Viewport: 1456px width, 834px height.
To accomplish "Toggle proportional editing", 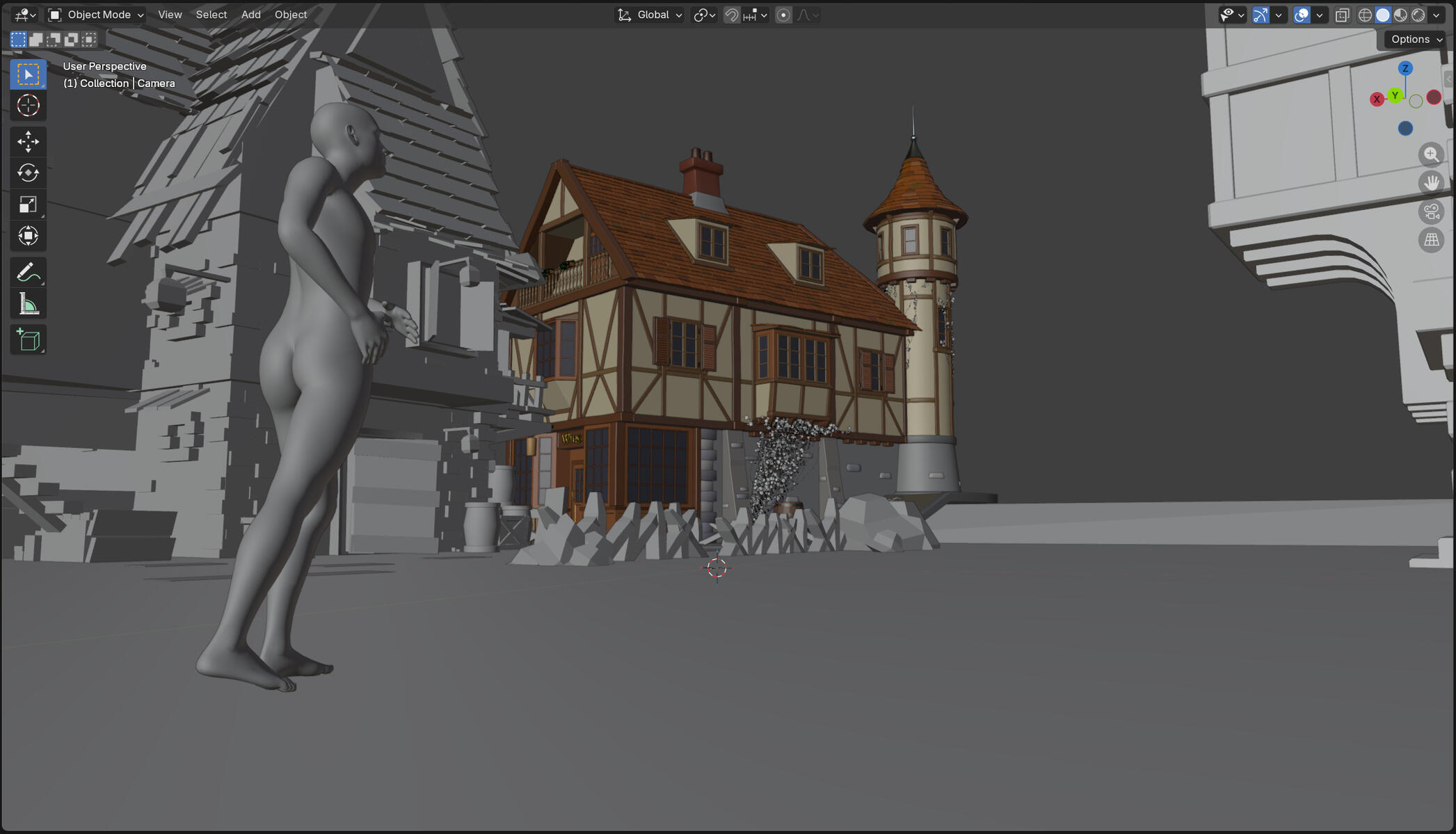I will click(x=783, y=15).
